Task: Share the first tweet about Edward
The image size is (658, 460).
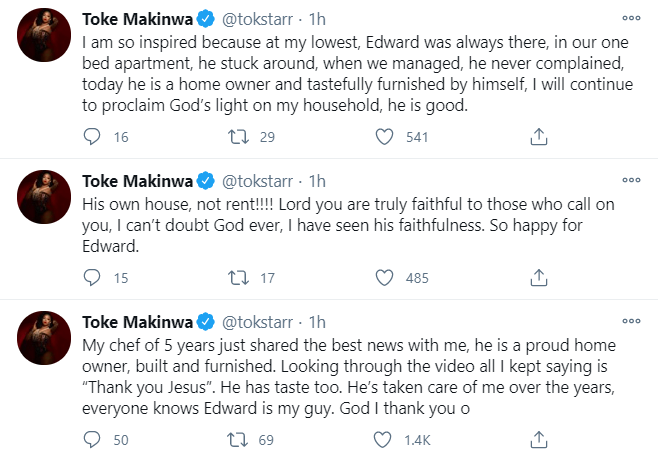Action: coord(537,135)
